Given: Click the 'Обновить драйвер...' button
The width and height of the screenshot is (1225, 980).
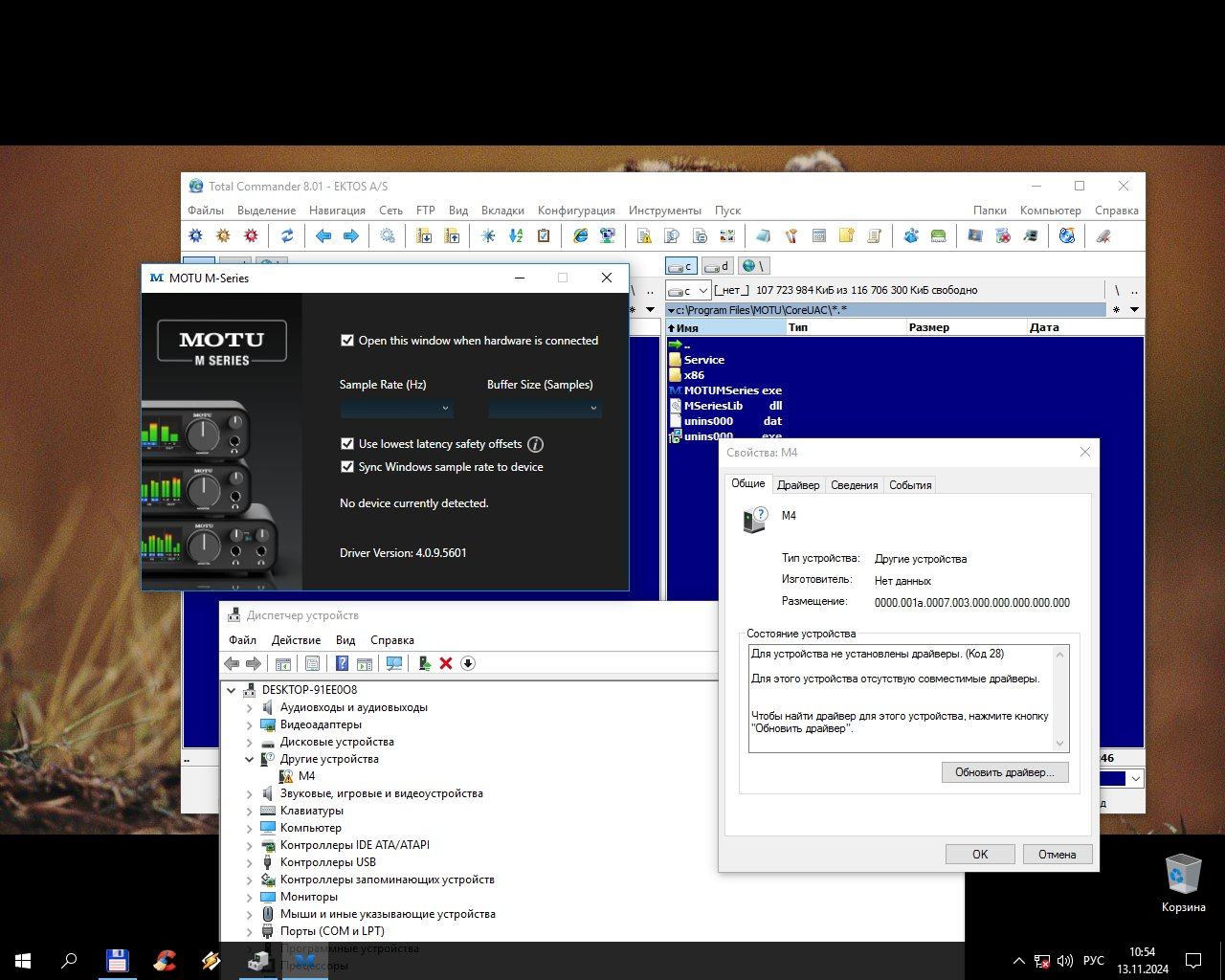Looking at the screenshot, I should point(1004,772).
